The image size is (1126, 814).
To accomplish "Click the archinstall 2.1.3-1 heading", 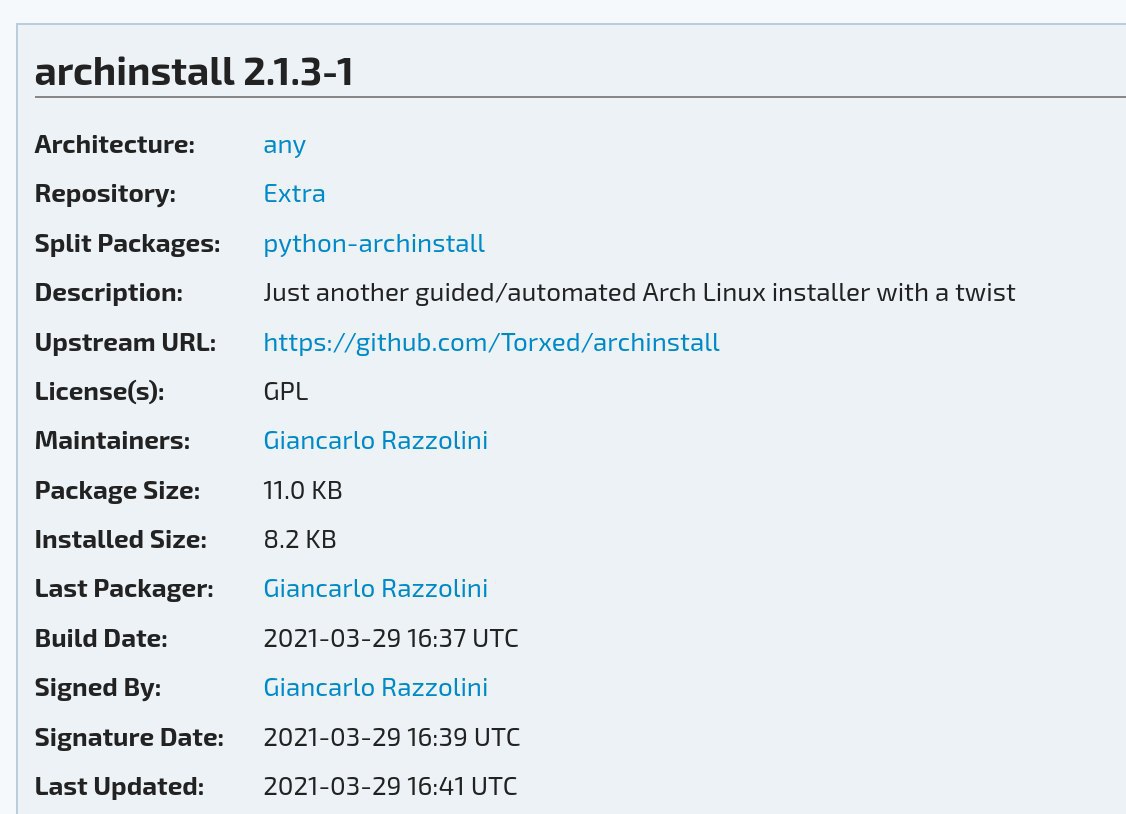I will tap(194, 72).
